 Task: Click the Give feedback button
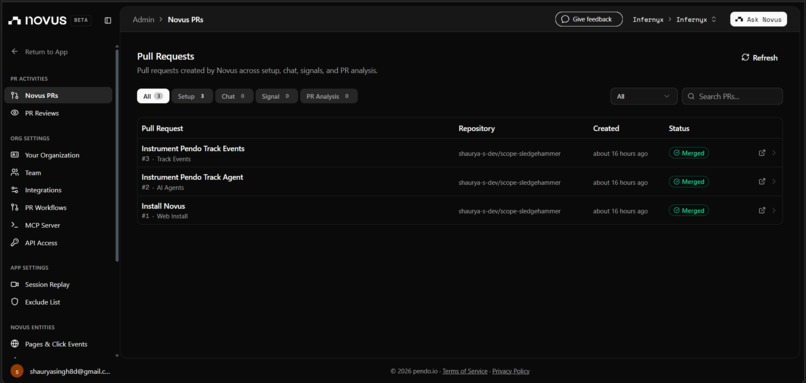[x=589, y=20]
